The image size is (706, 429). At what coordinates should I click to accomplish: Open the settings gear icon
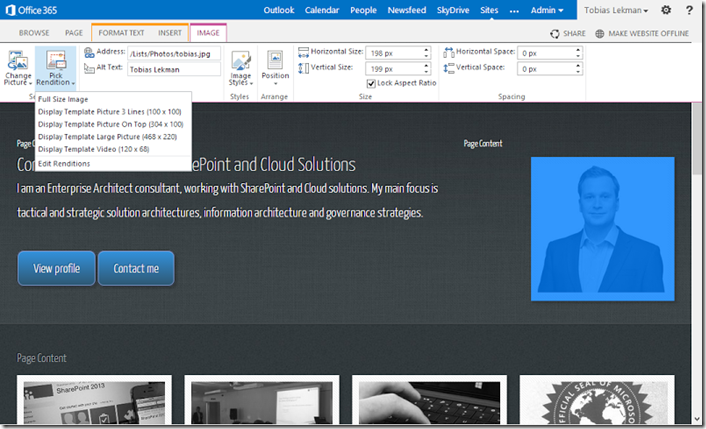tap(666, 10)
